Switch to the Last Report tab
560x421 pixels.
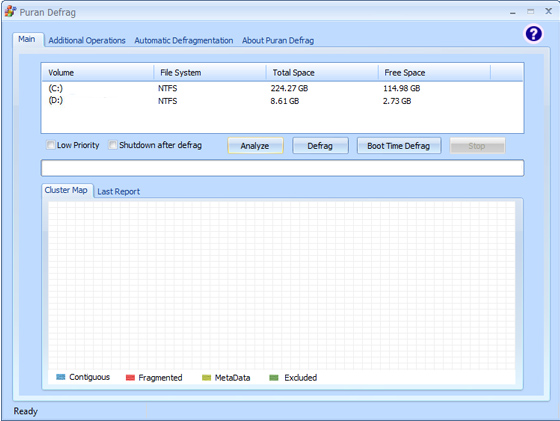pos(118,191)
